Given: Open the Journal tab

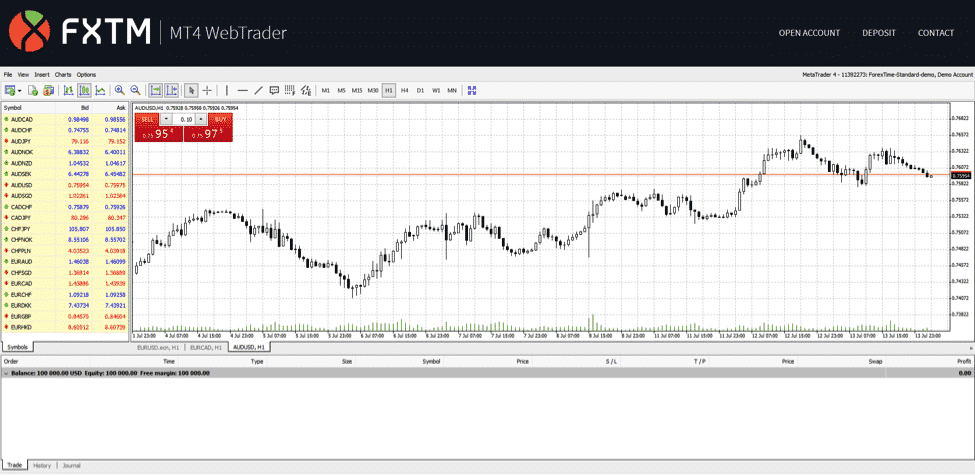Looking at the screenshot, I should tap(72, 465).
